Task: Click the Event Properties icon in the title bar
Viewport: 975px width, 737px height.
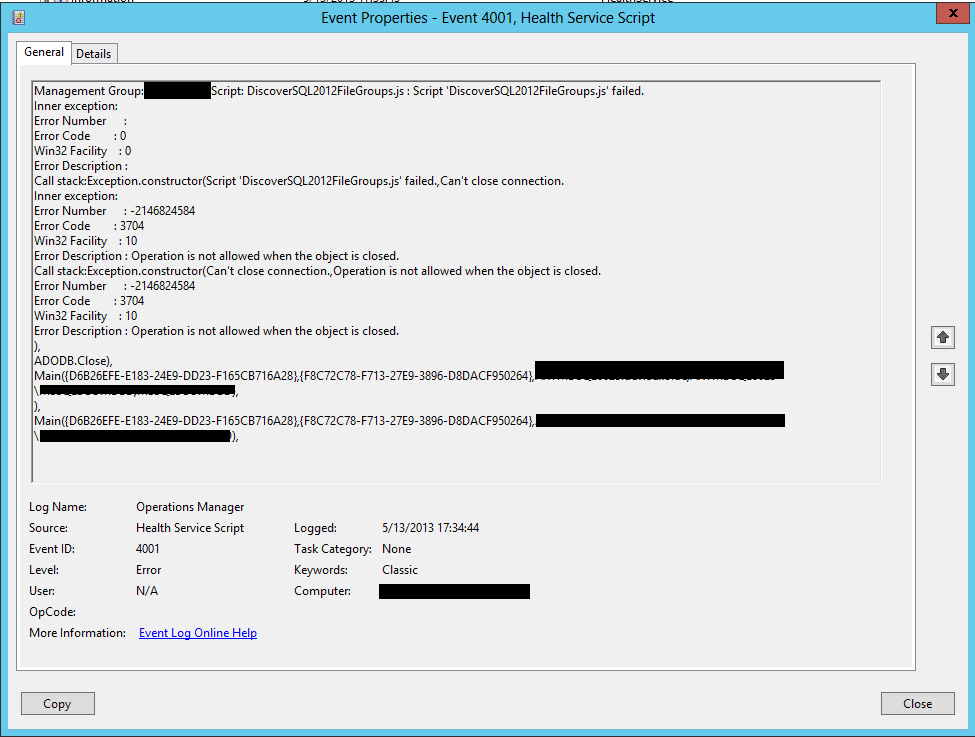Action: pos(18,17)
